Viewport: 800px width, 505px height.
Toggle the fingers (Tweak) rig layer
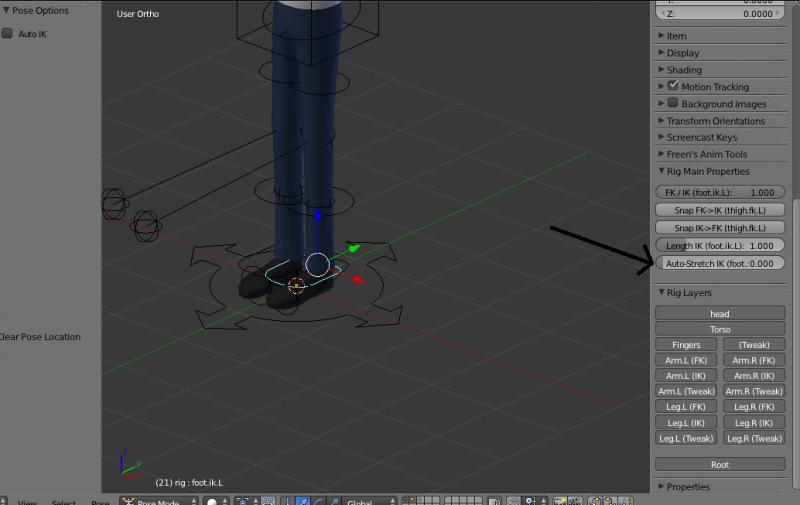coord(754,345)
